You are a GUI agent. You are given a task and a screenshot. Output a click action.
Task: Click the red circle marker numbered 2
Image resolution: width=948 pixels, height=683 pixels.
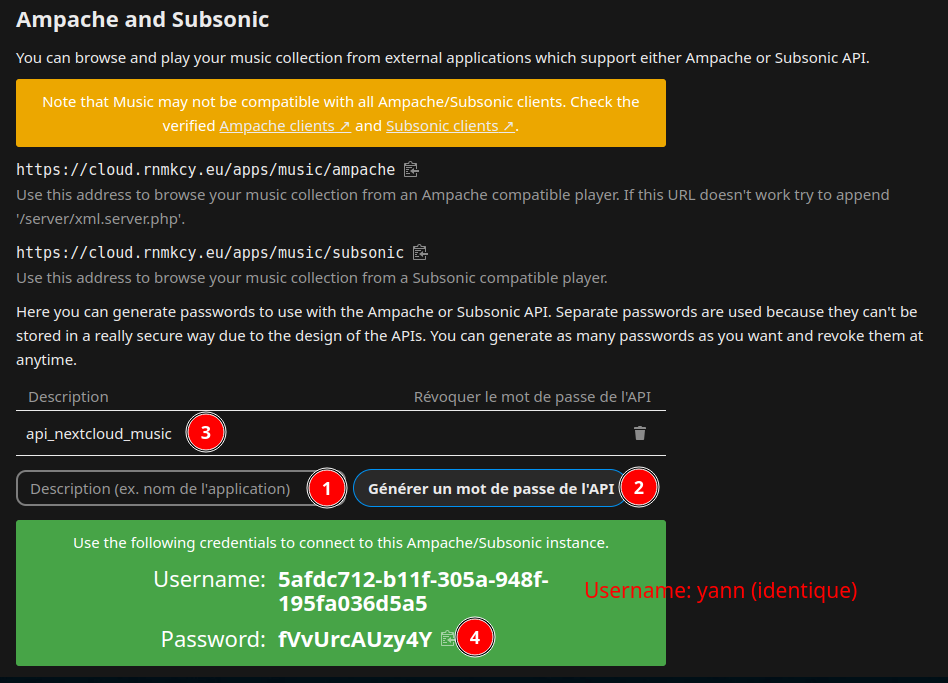tap(640, 488)
